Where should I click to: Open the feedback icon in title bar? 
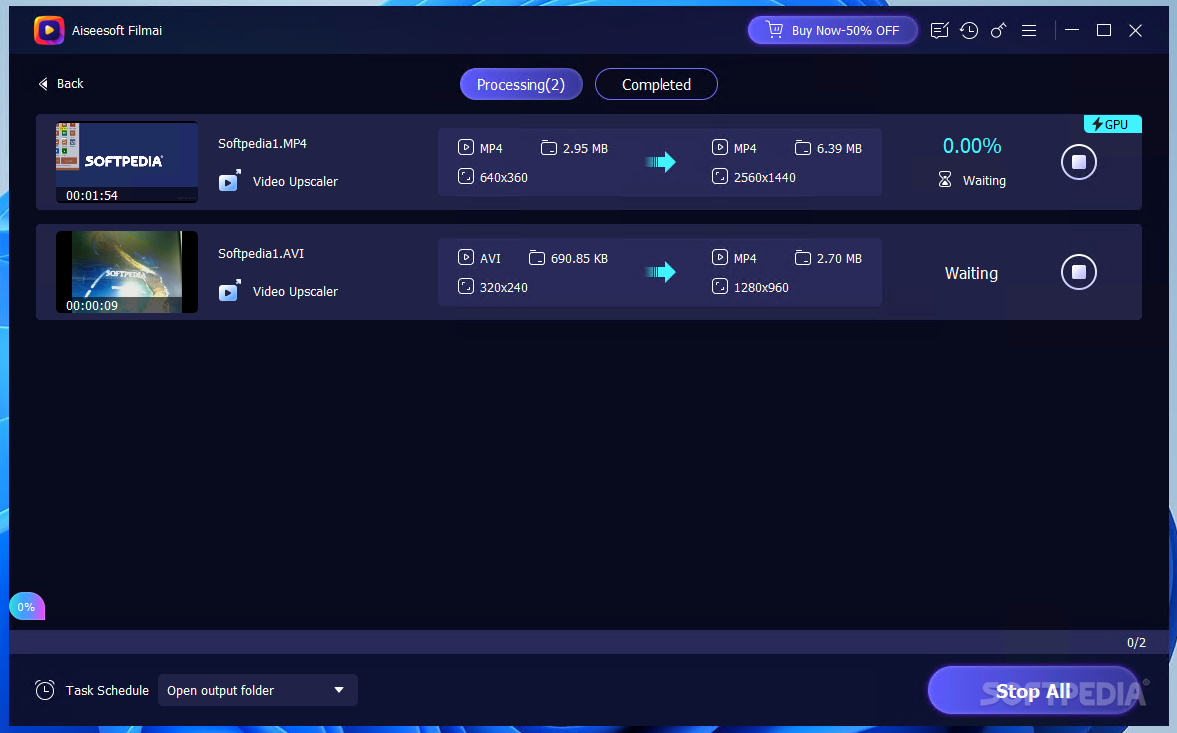[x=939, y=31]
